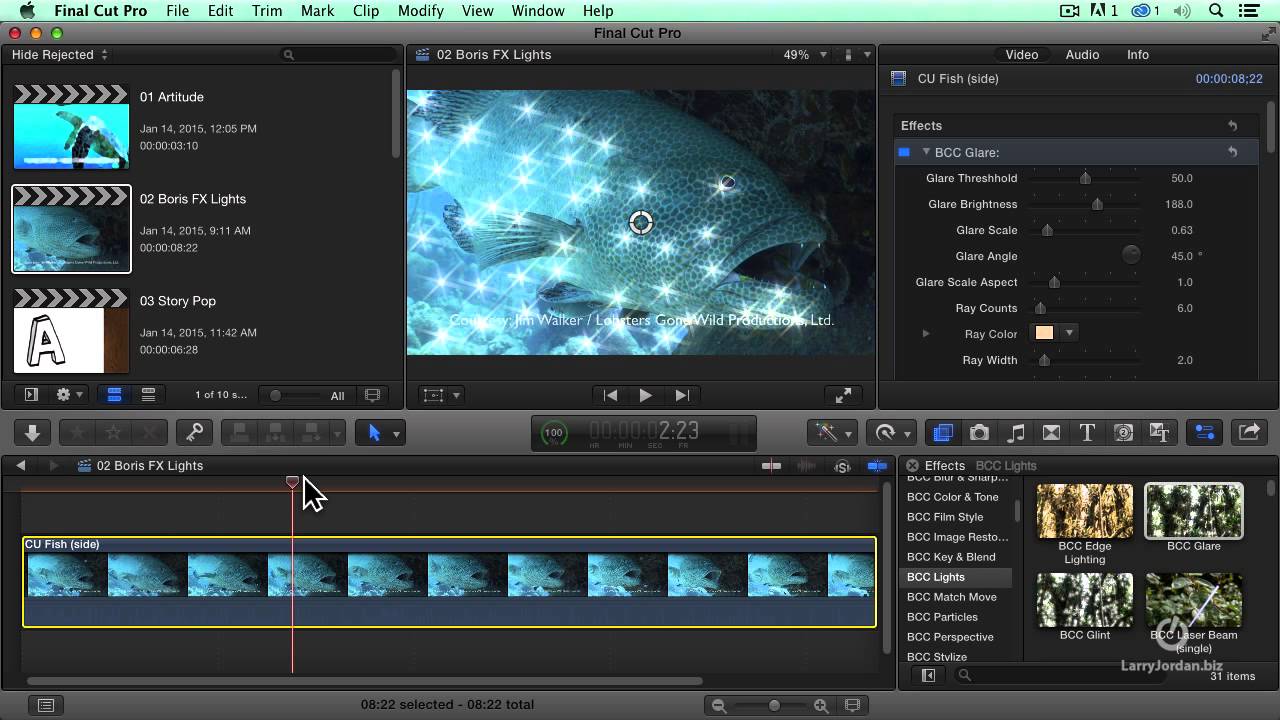Toggle timeline skimming button
Image resolution: width=1280 pixels, height=720 pixels.
tap(771, 466)
